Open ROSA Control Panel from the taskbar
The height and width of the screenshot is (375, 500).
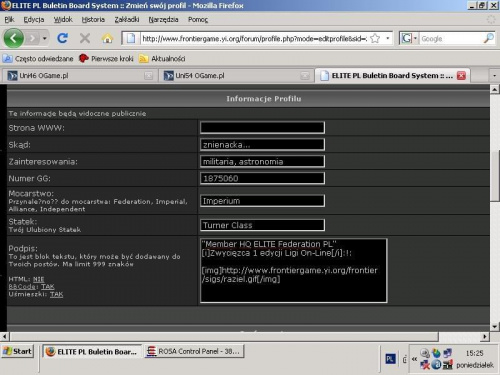(194, 352)
